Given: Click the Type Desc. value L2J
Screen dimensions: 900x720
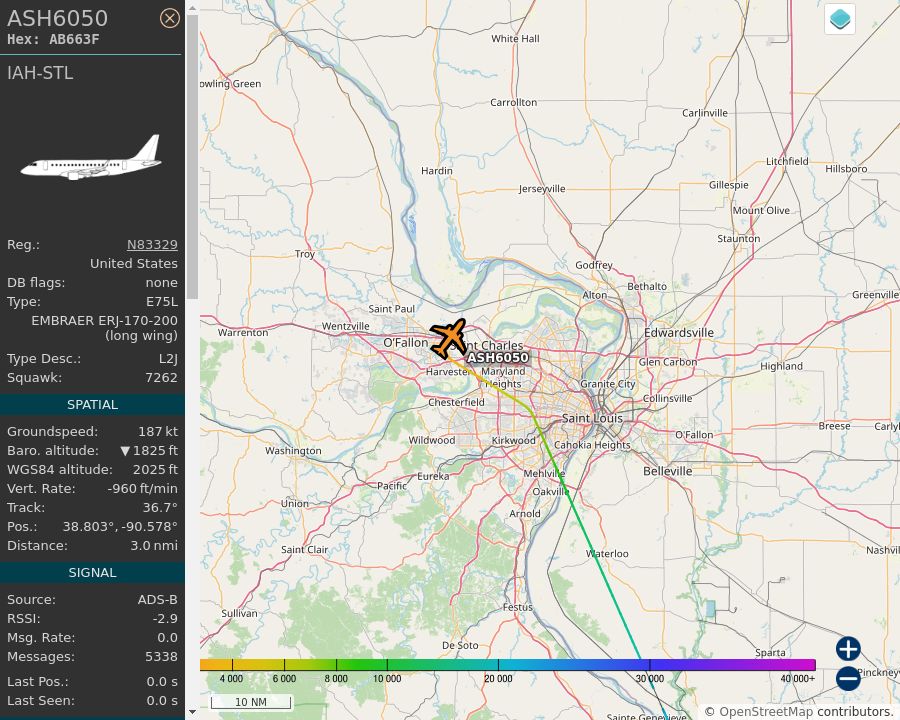Looking at the screenshot, I should click(x=168, y=358).
